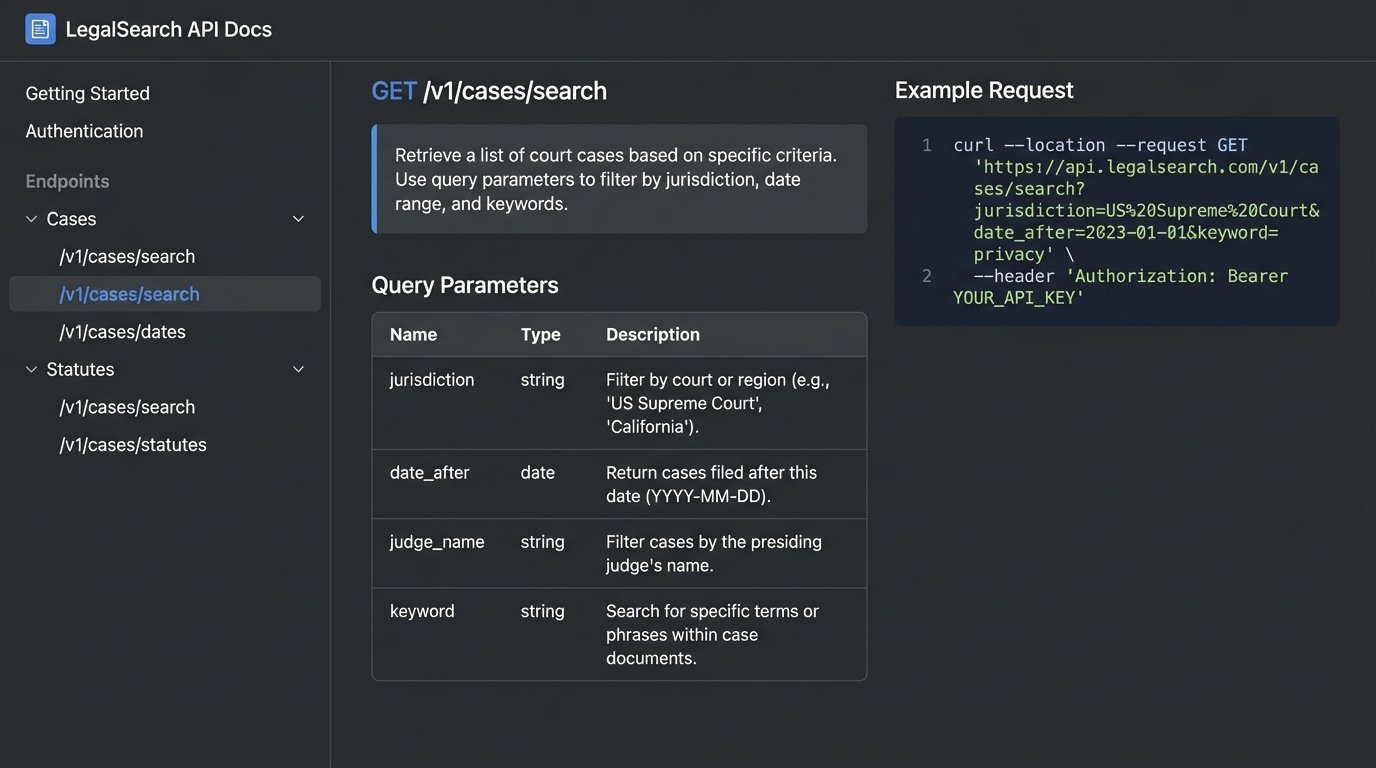Collapse the Statutes endpoint group
1376x768 pixels.
coord(298,368)
